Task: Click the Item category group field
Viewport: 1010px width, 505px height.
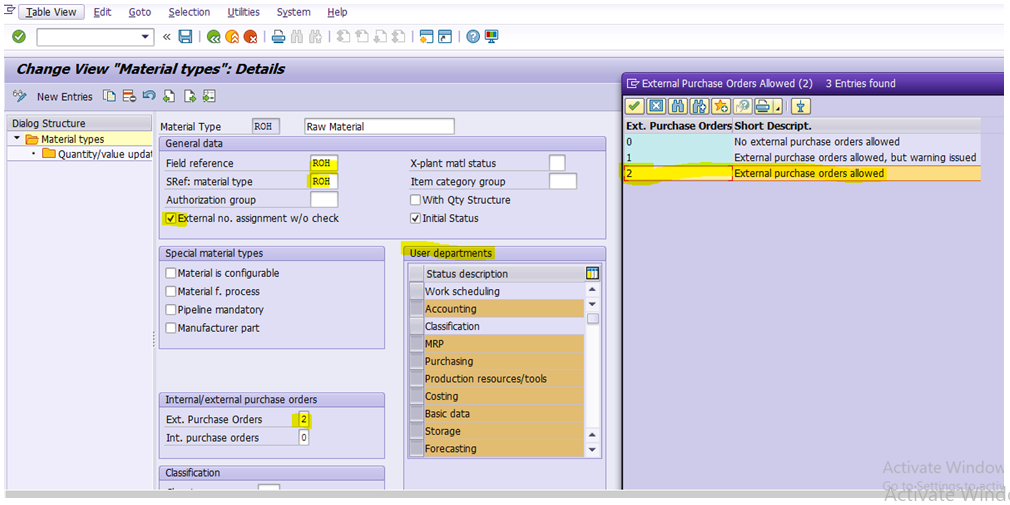Action: tap(563, 182)
